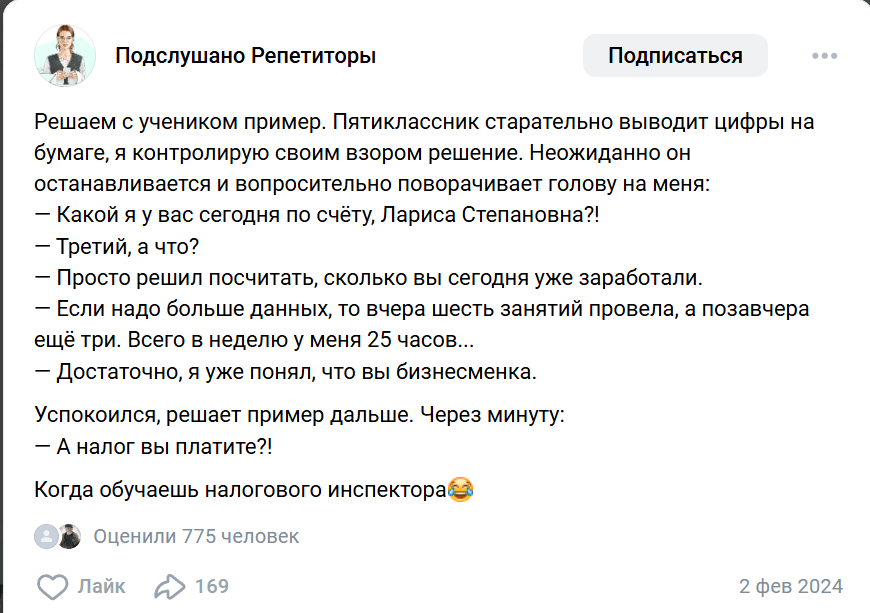The image size is (870, 613).
Task: Click the laughing emoji at post end
Action: (461, 490)
